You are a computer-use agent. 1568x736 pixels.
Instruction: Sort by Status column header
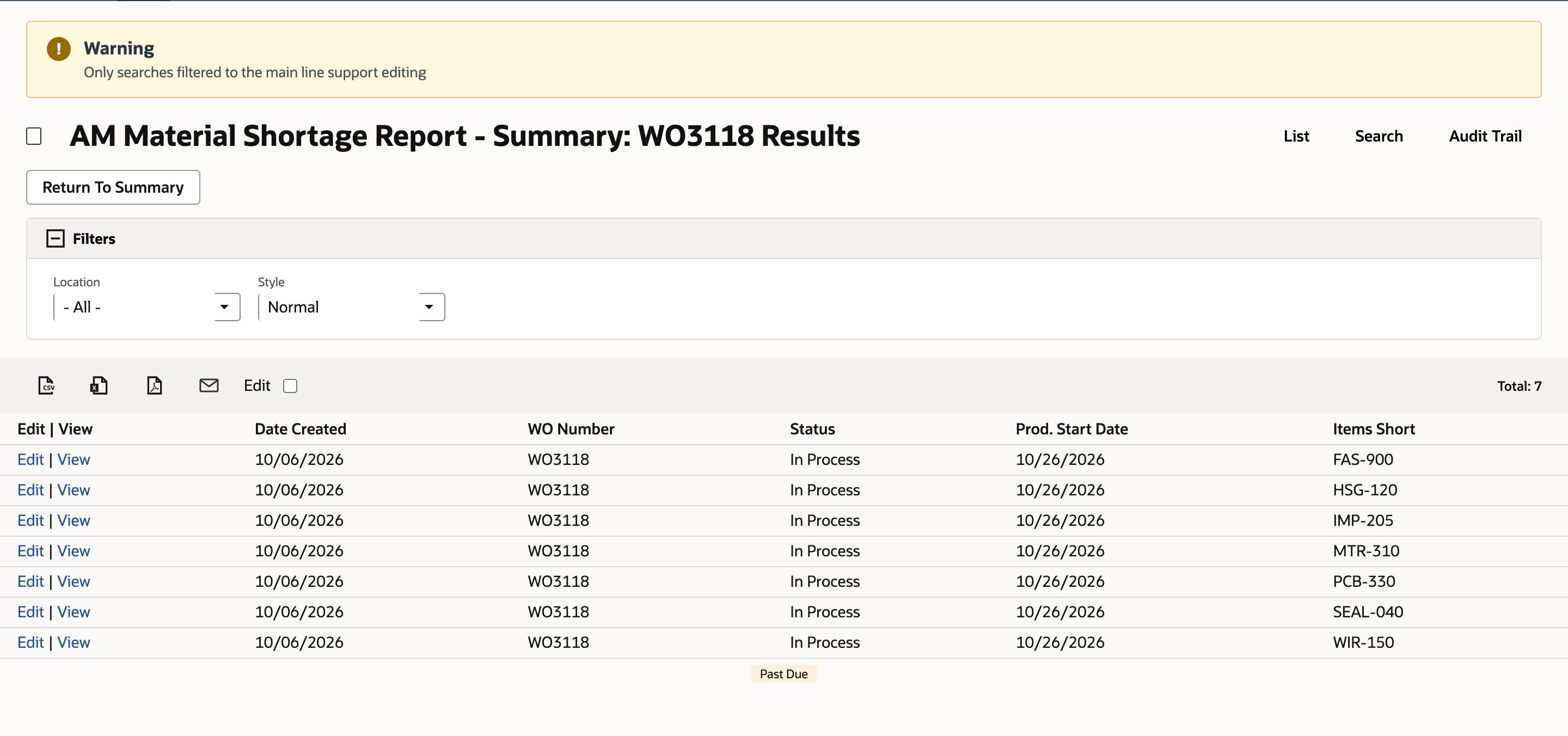pos(812,429)
